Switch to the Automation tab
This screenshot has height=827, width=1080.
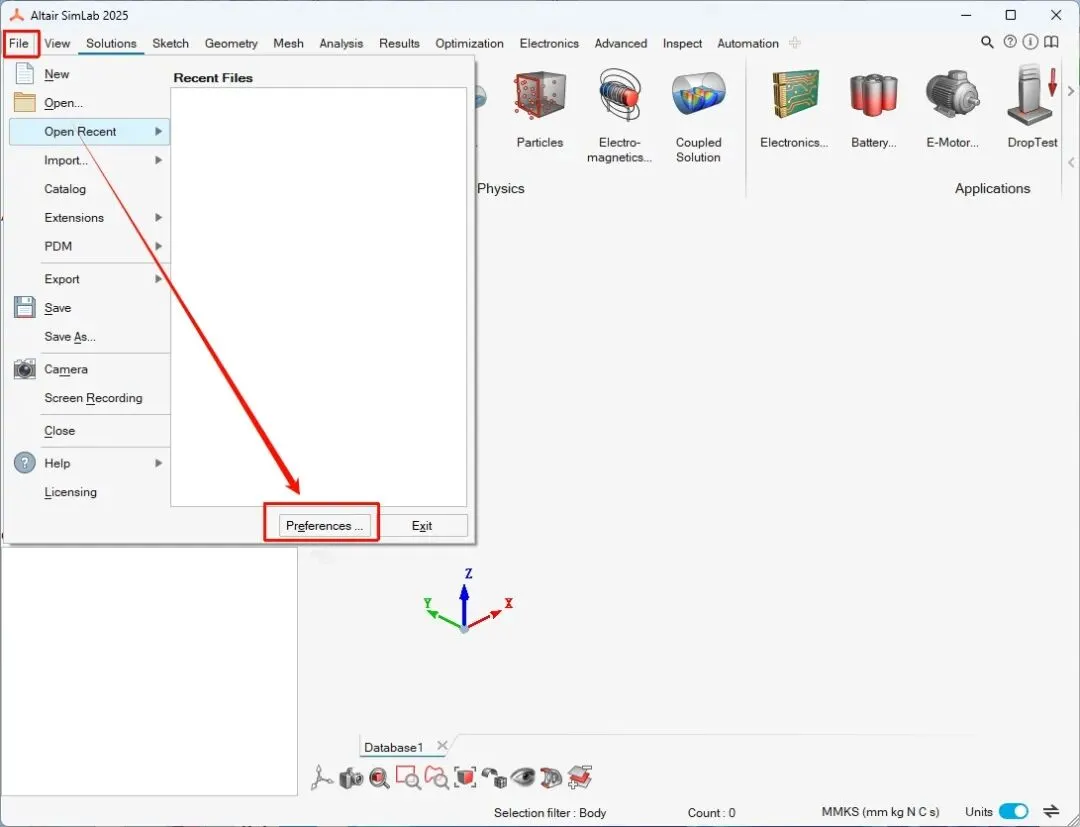click(747, 43)
